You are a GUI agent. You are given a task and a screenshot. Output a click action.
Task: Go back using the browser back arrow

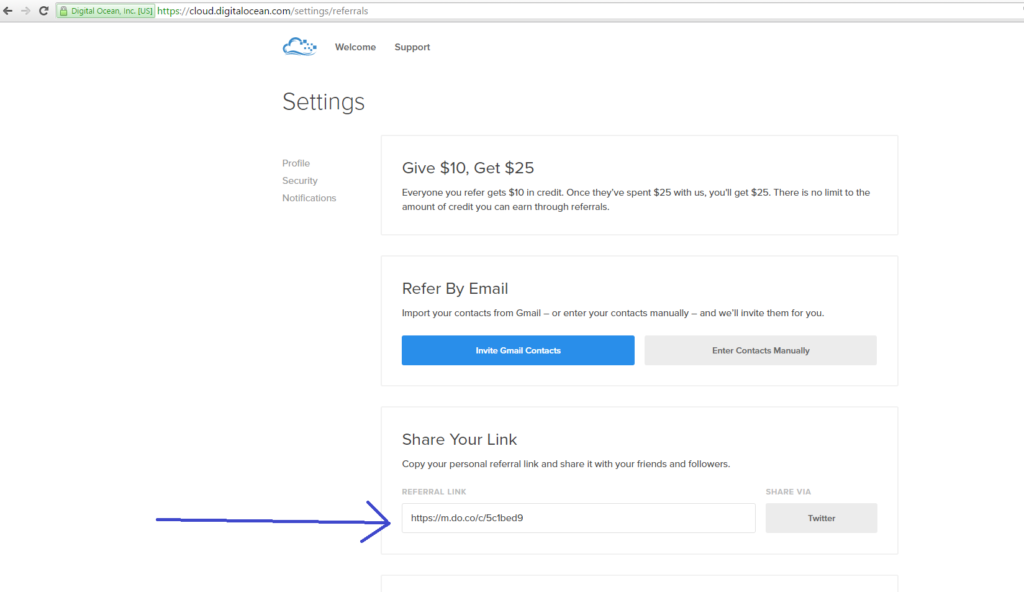click(8, 11)
